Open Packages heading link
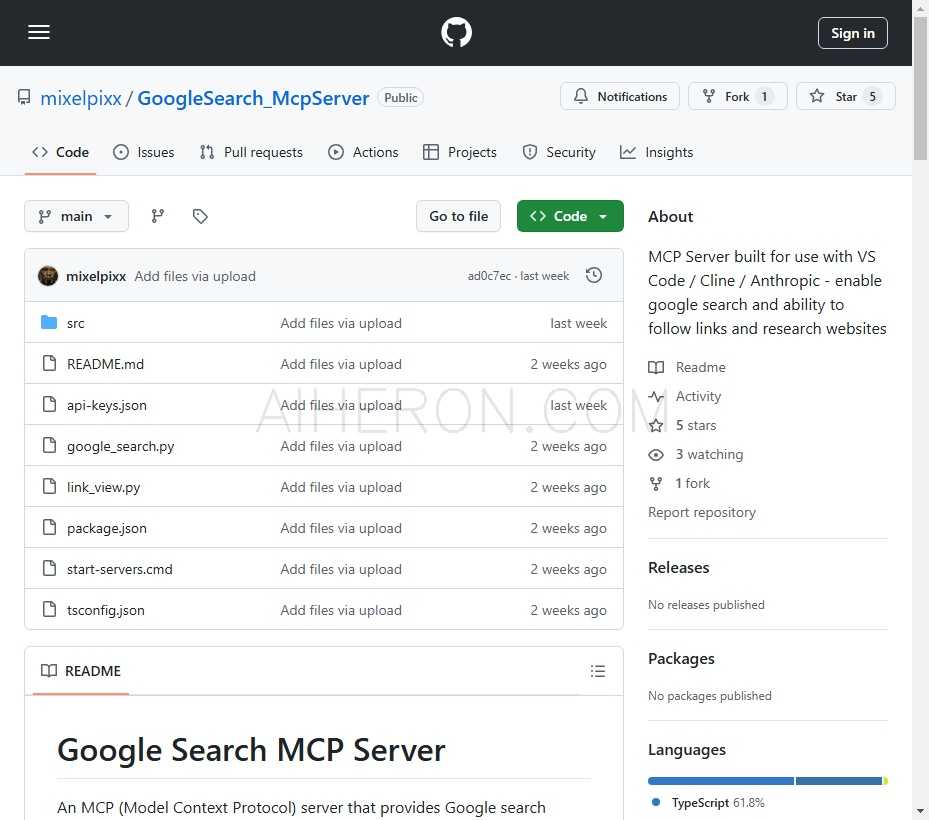Screen dimensions: 929x820 [x=681, y=659]
